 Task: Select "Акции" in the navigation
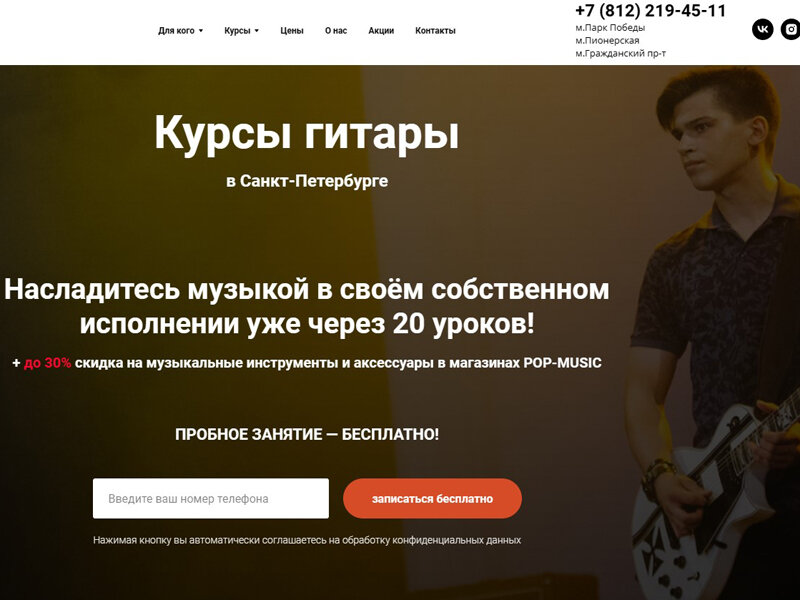[x=381, y=31]
